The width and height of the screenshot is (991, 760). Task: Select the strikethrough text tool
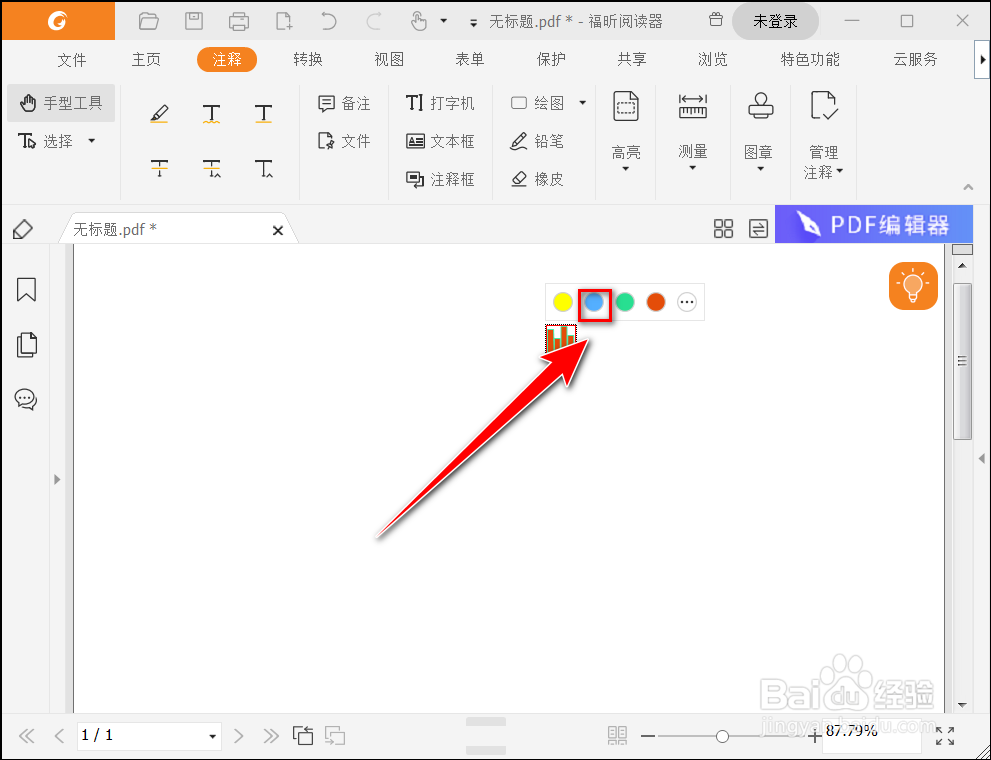tap(159, 168)
